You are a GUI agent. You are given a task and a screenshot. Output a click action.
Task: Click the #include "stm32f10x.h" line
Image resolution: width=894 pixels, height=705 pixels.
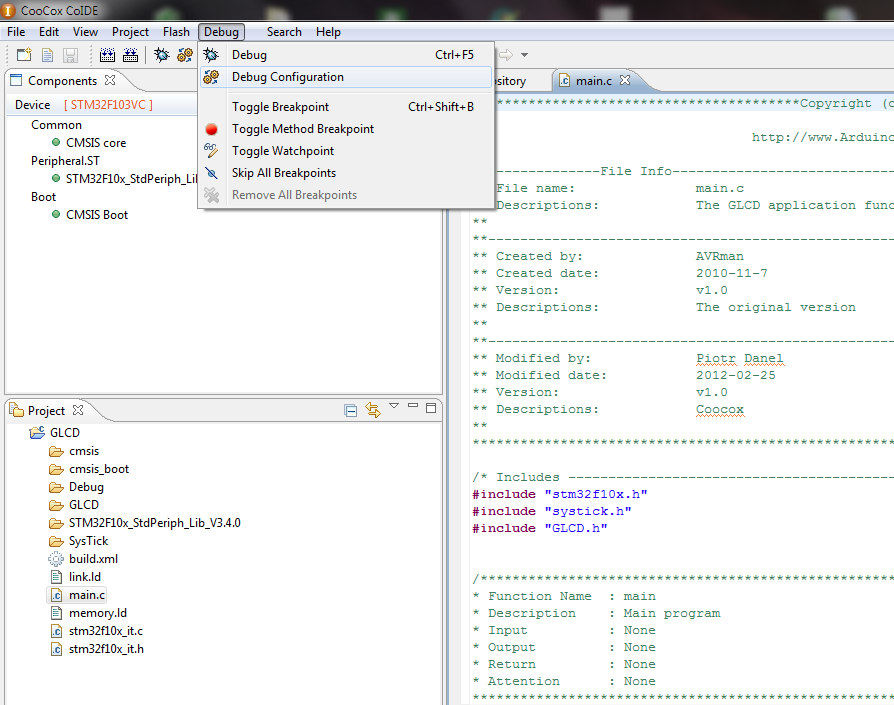[x=560, y=494]
